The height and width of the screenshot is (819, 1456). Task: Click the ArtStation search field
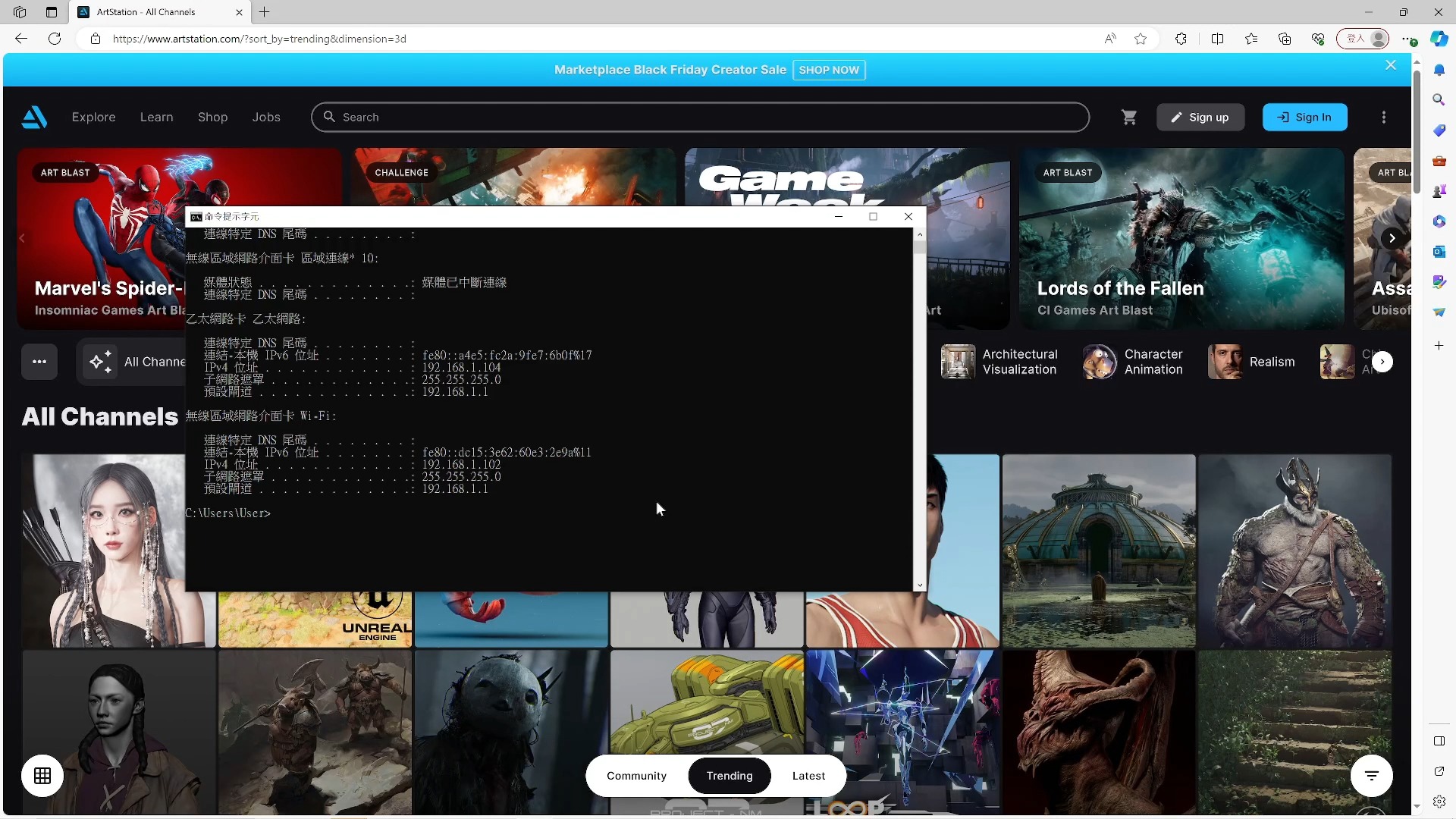(x=700, y=118)
